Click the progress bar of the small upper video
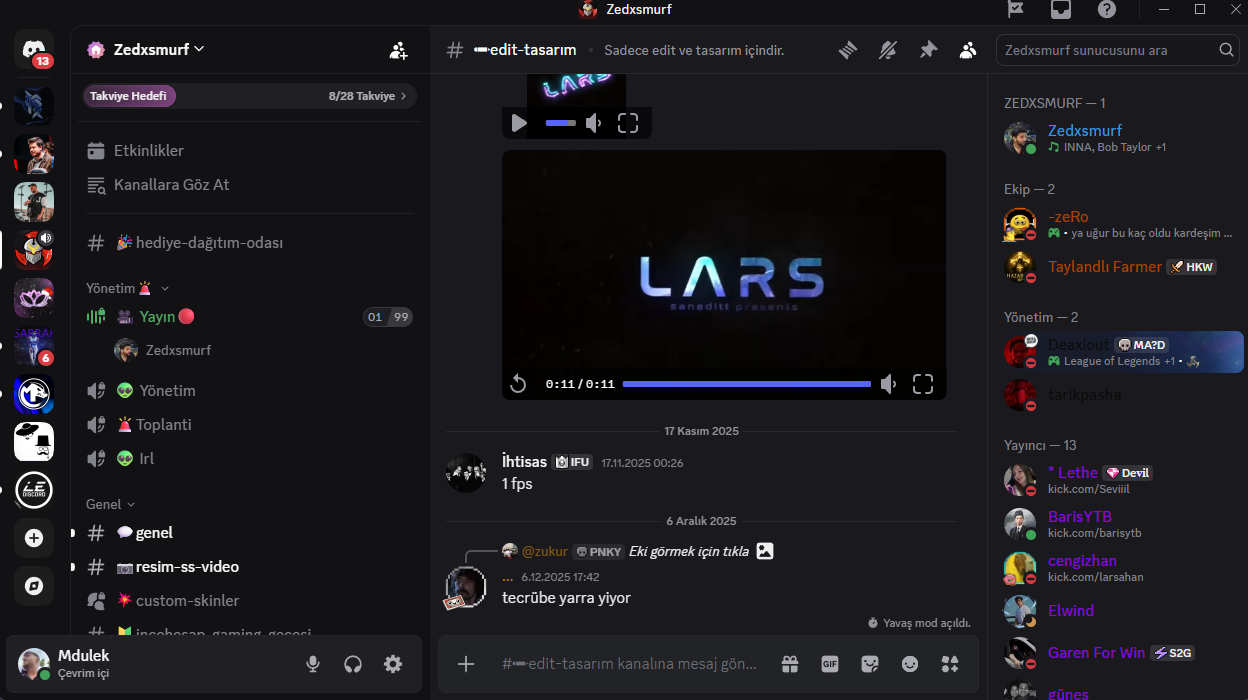 (561, 123)
